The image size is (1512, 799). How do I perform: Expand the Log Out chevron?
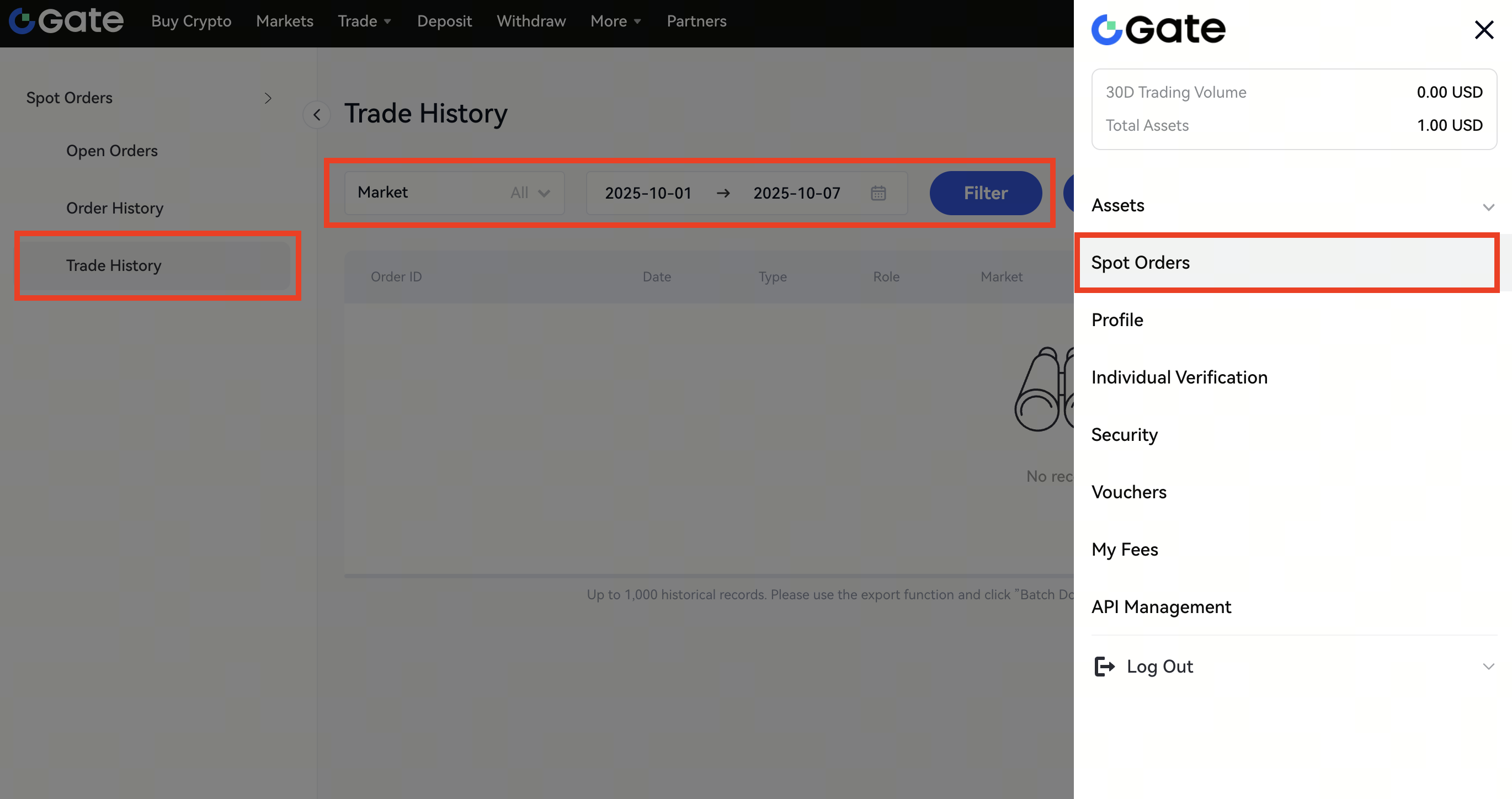1488,667
